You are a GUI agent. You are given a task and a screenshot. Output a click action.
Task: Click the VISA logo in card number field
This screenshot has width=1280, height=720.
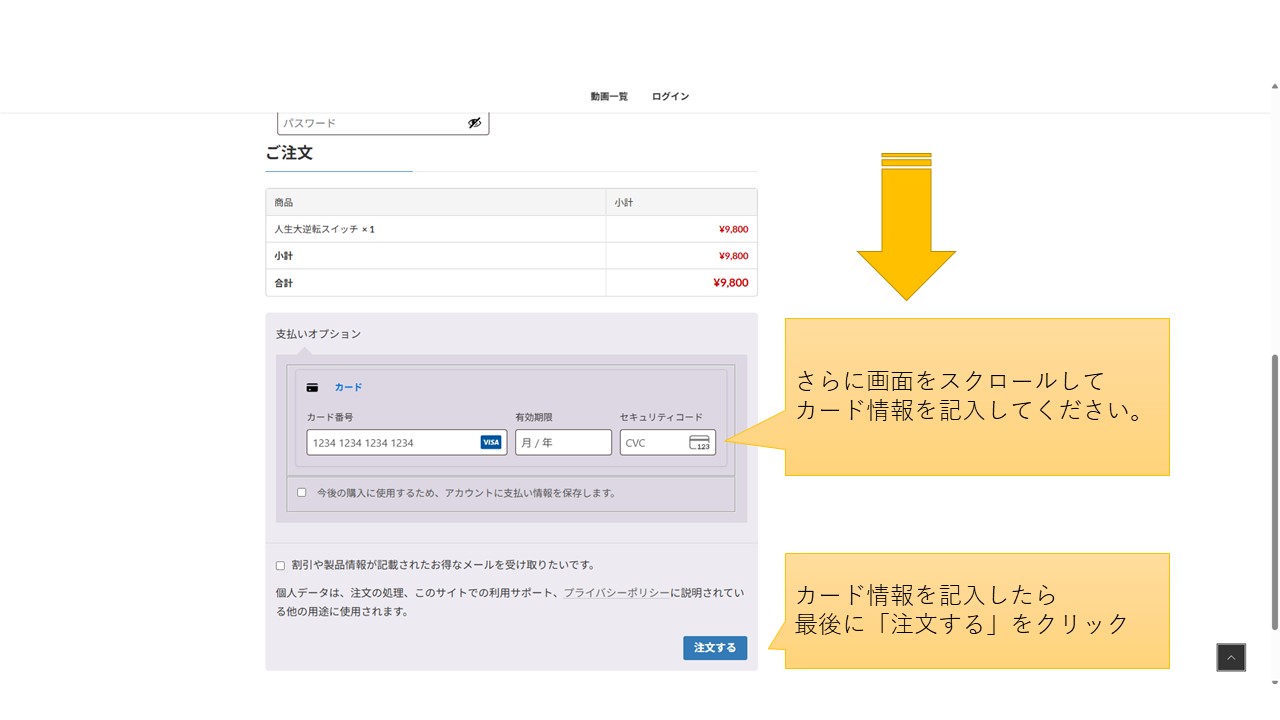pos(491,442)
